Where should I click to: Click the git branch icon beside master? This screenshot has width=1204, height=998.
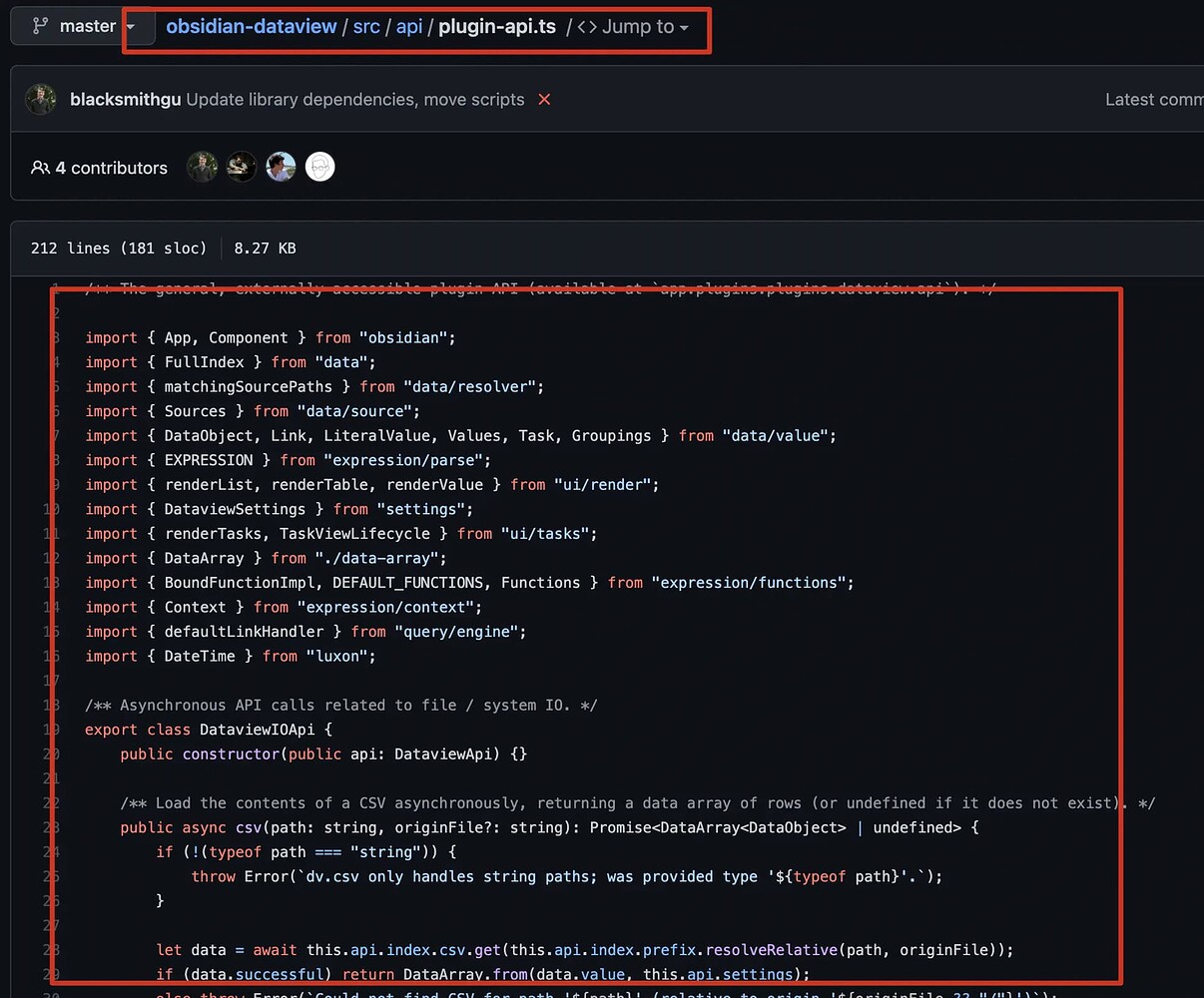tap(40, 26)
